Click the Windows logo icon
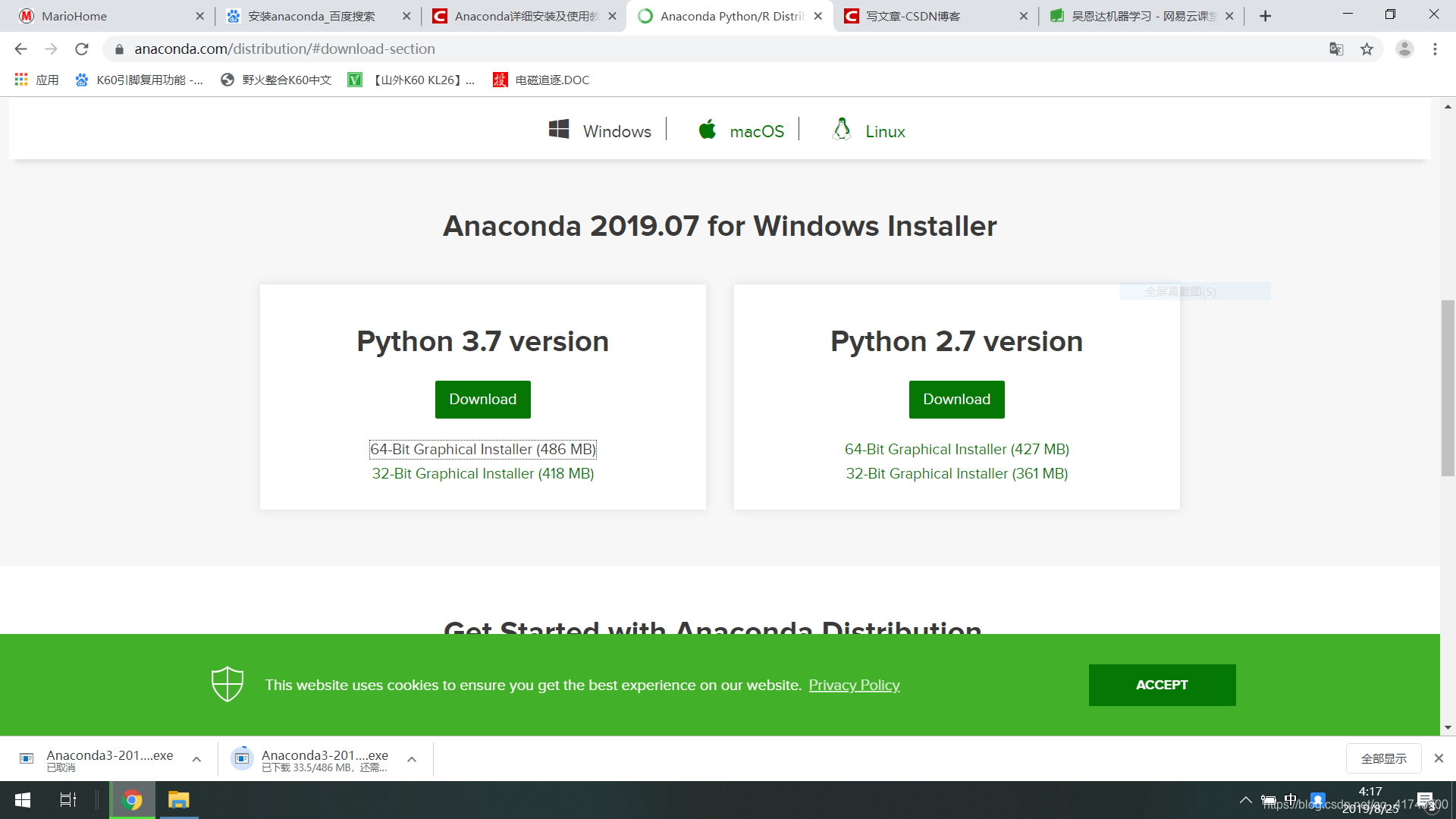The width and height of the screenshot is (1456, 819). point(559,129)
